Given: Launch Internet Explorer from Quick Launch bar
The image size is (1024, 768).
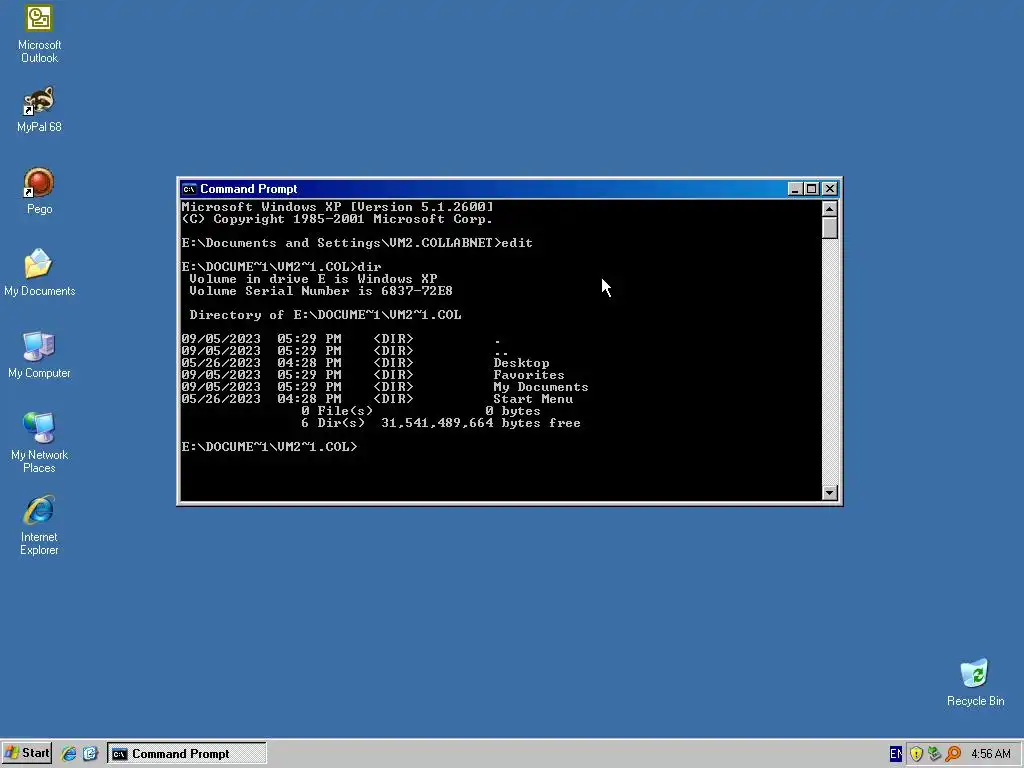Looking at the screenshot, I should 69,754.
